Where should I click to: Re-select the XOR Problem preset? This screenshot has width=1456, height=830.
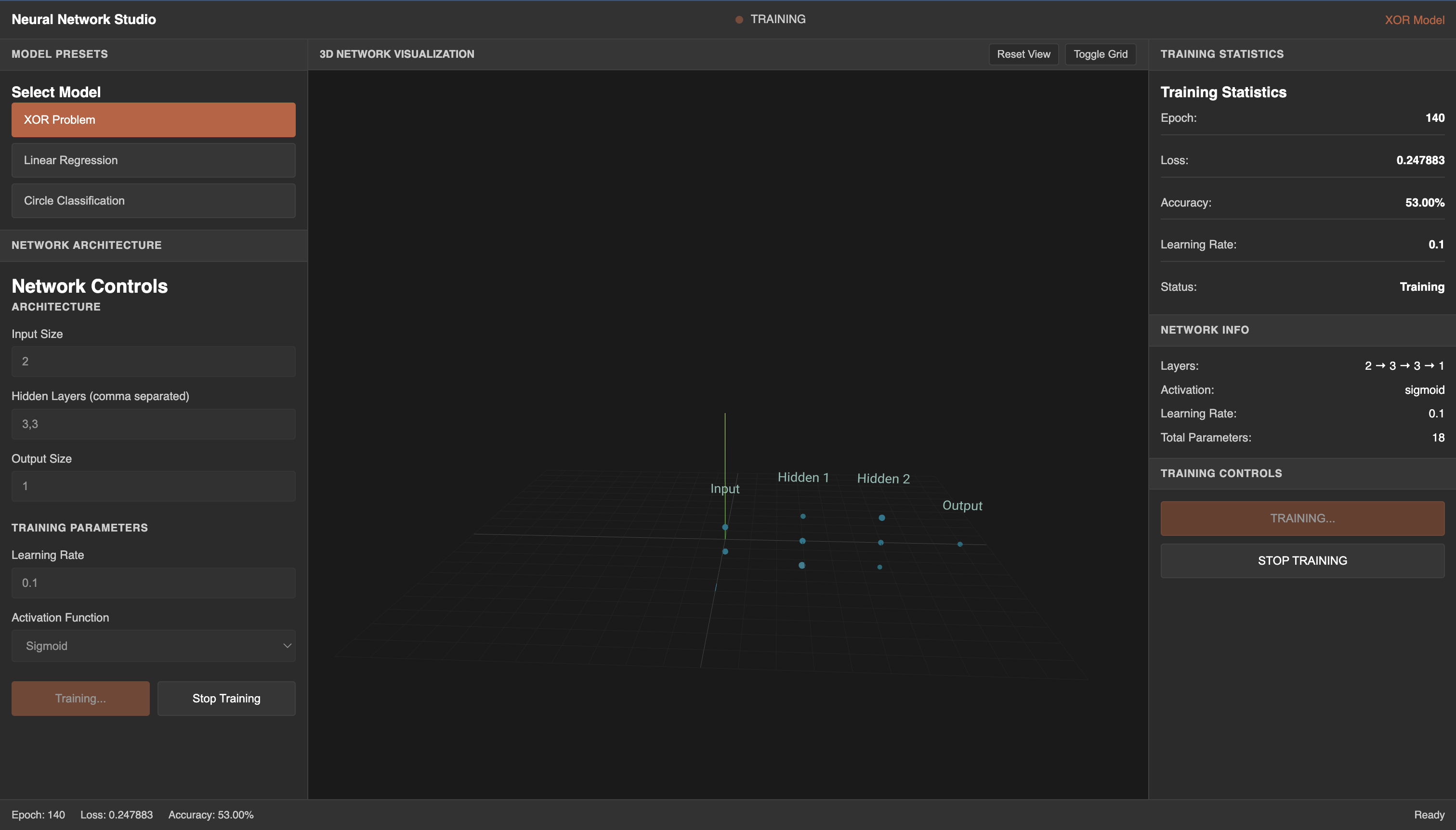152,119
